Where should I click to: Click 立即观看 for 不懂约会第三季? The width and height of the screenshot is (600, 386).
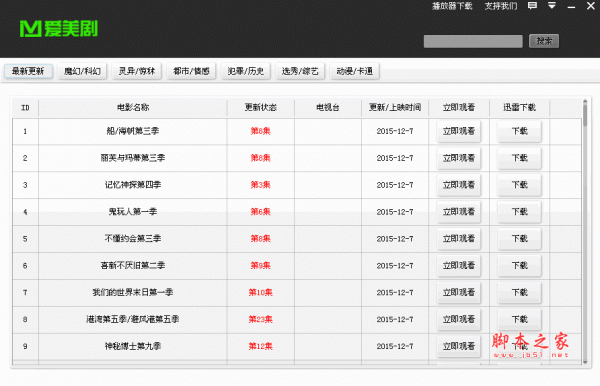coord(459,239)
